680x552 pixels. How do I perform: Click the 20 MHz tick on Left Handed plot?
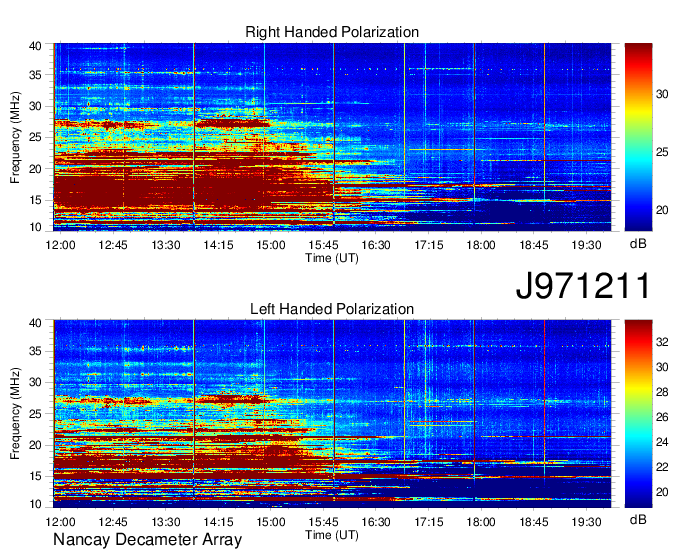pyautogui.click(x=35, y=445)
